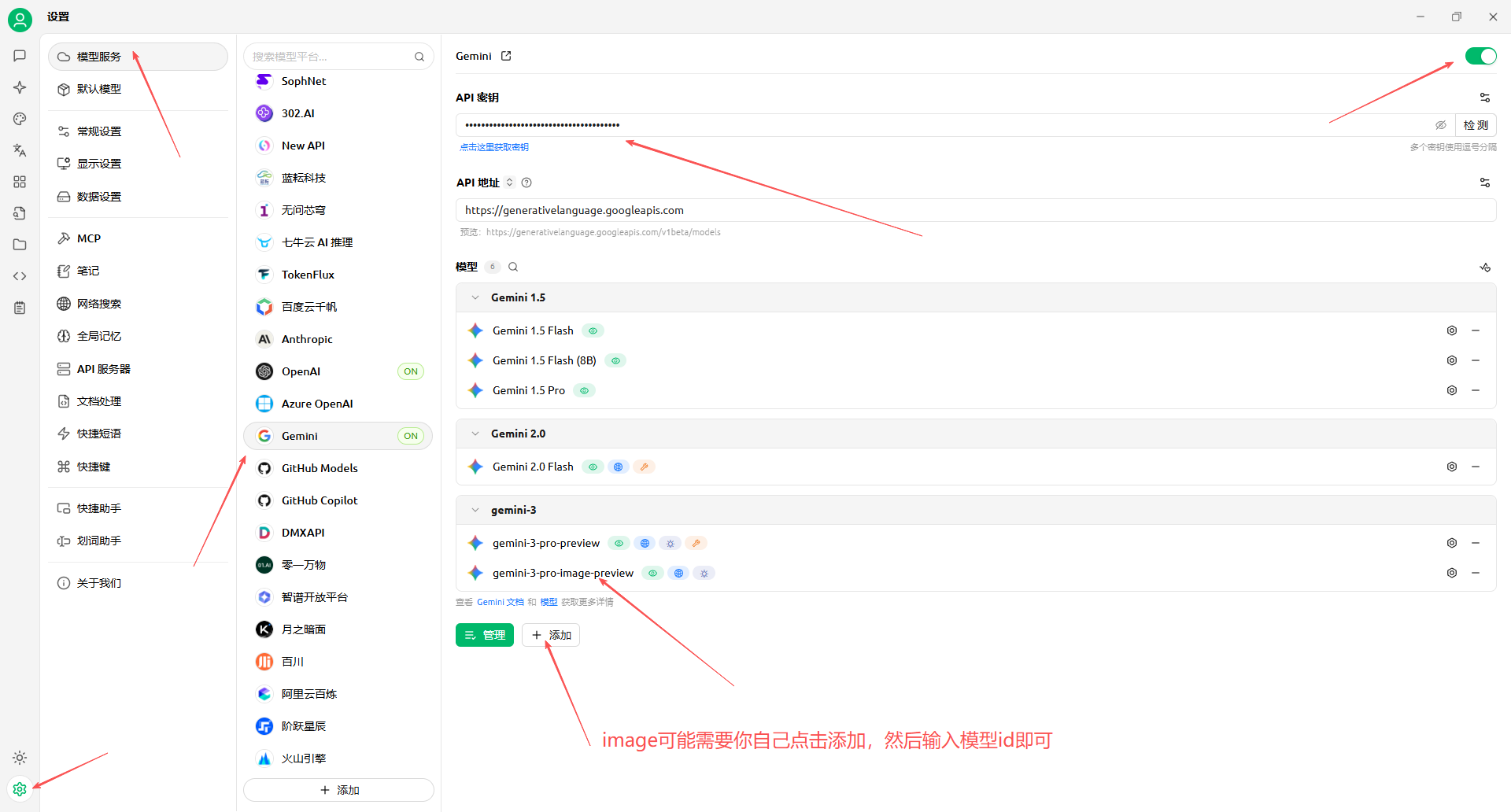Click the API address URL field
Viewport: 1511px width, 812px height.
pyautogui.click(x=976, y=210)
